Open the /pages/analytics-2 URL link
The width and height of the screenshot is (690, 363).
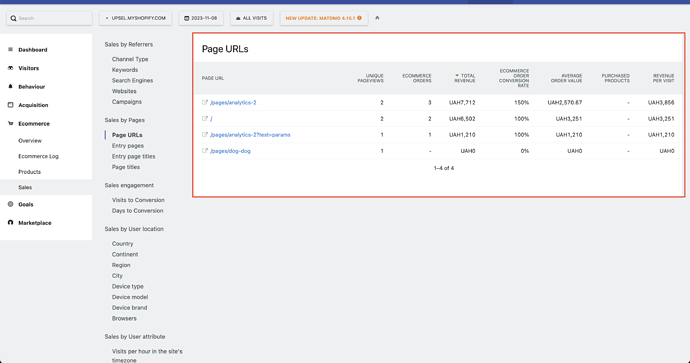click(x=233, y=103)
